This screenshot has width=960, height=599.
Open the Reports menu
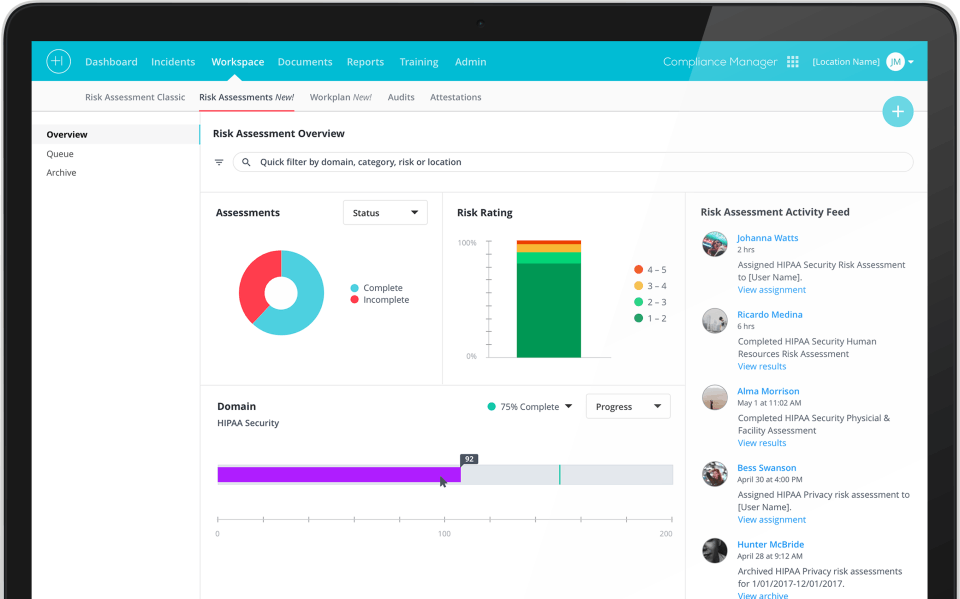[x=365, y=62]
